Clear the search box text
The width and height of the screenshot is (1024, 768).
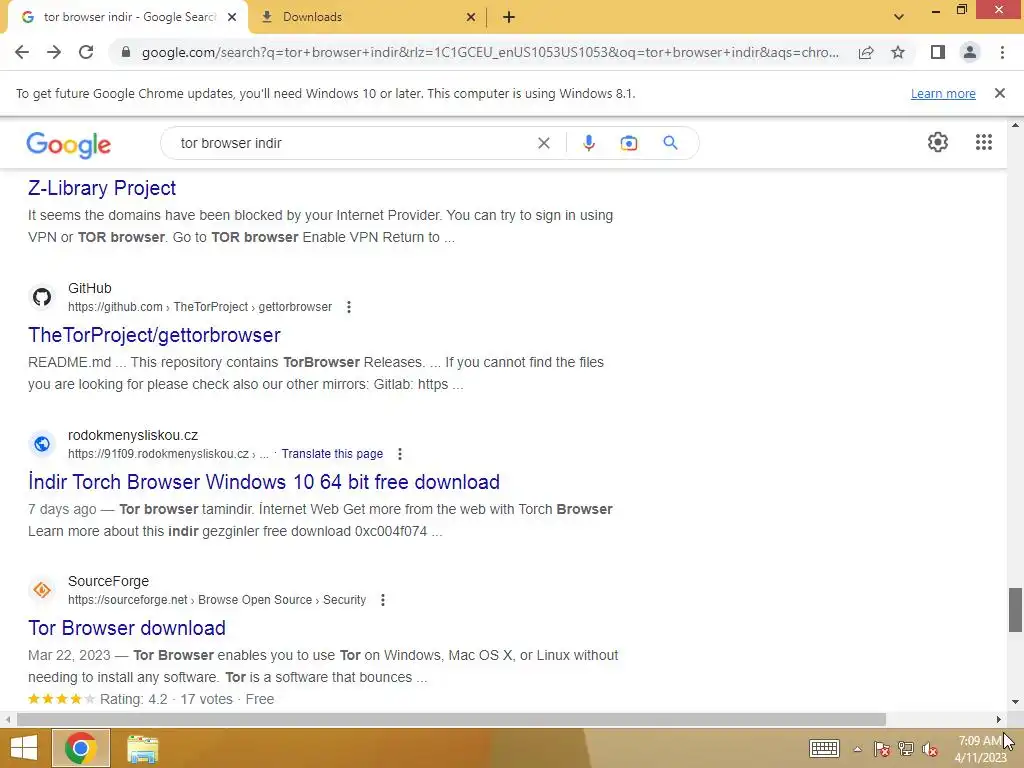(x=543, y=143)
